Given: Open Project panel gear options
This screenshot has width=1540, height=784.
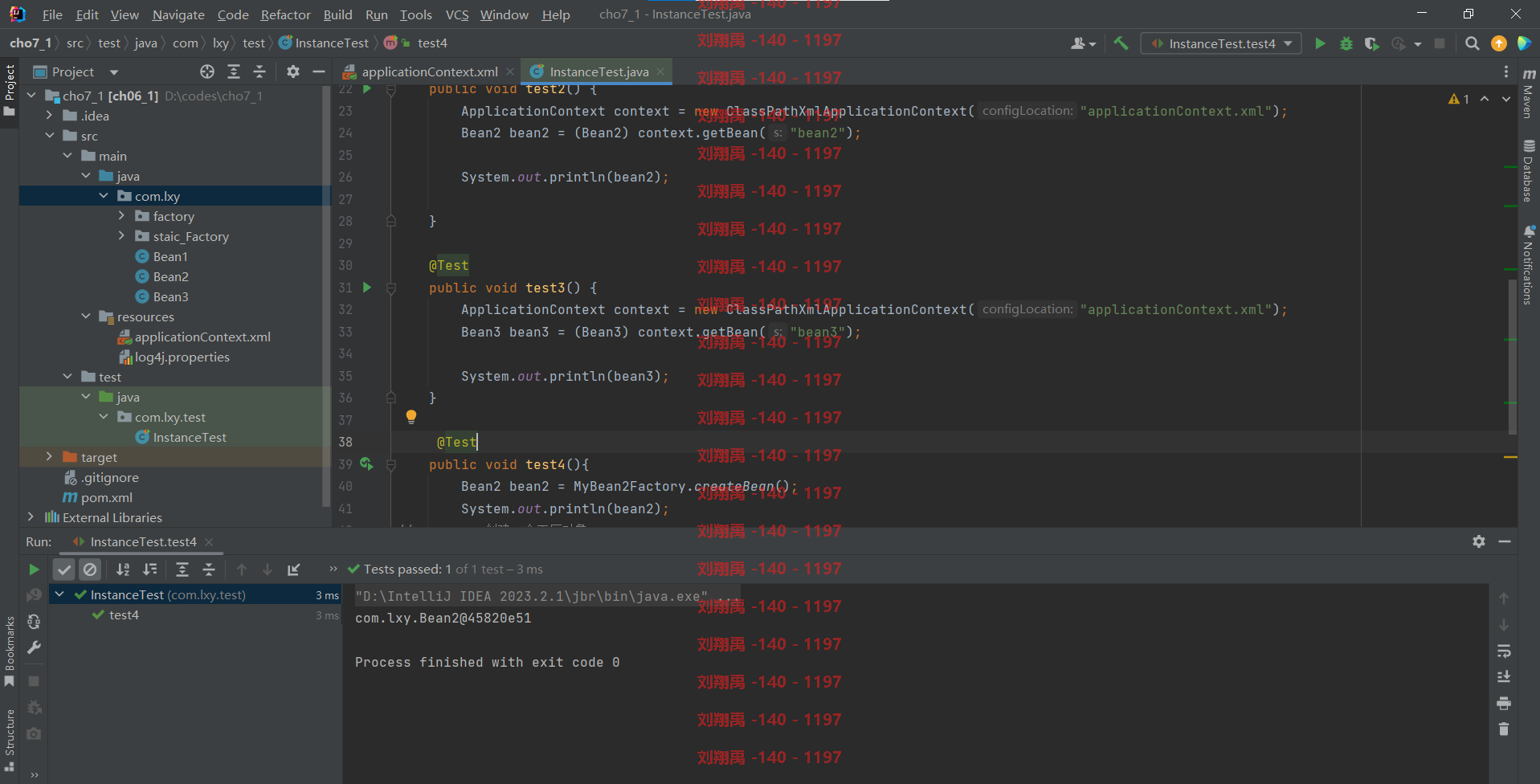Looking at the screenshot, I should (293, 71).
